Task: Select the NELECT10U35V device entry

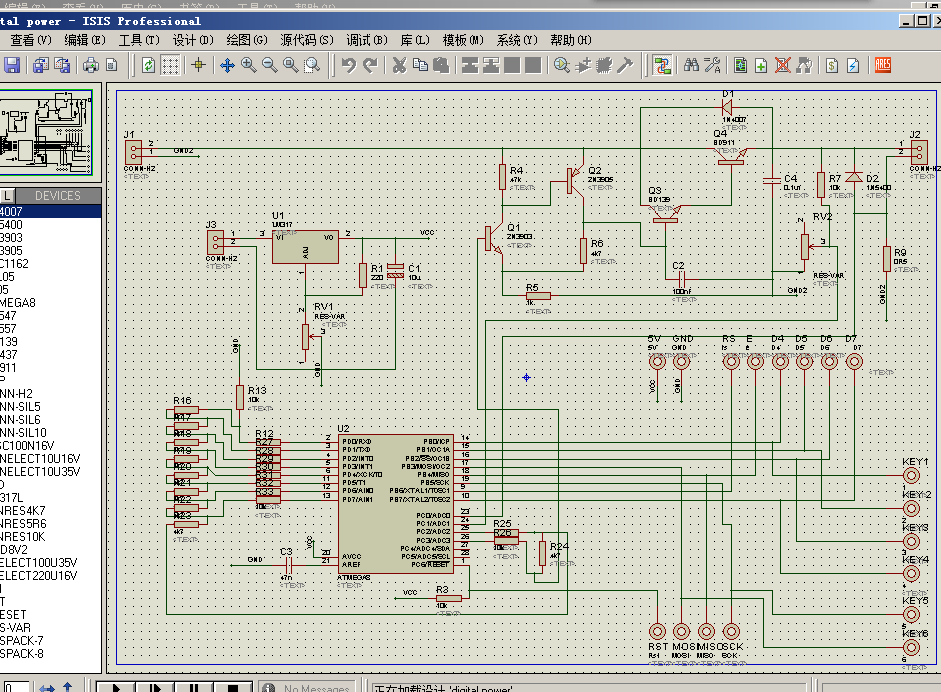Action: pyautogui.click(x=50, y=472)
